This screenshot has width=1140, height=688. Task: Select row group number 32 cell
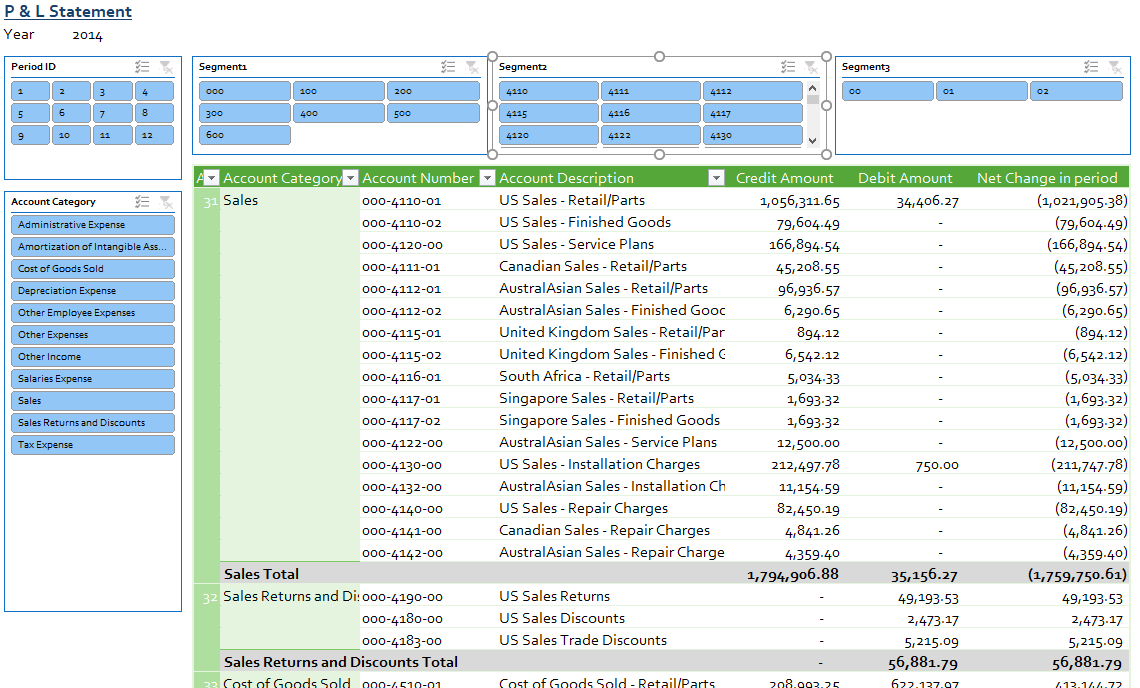click(x=210, y=599)
